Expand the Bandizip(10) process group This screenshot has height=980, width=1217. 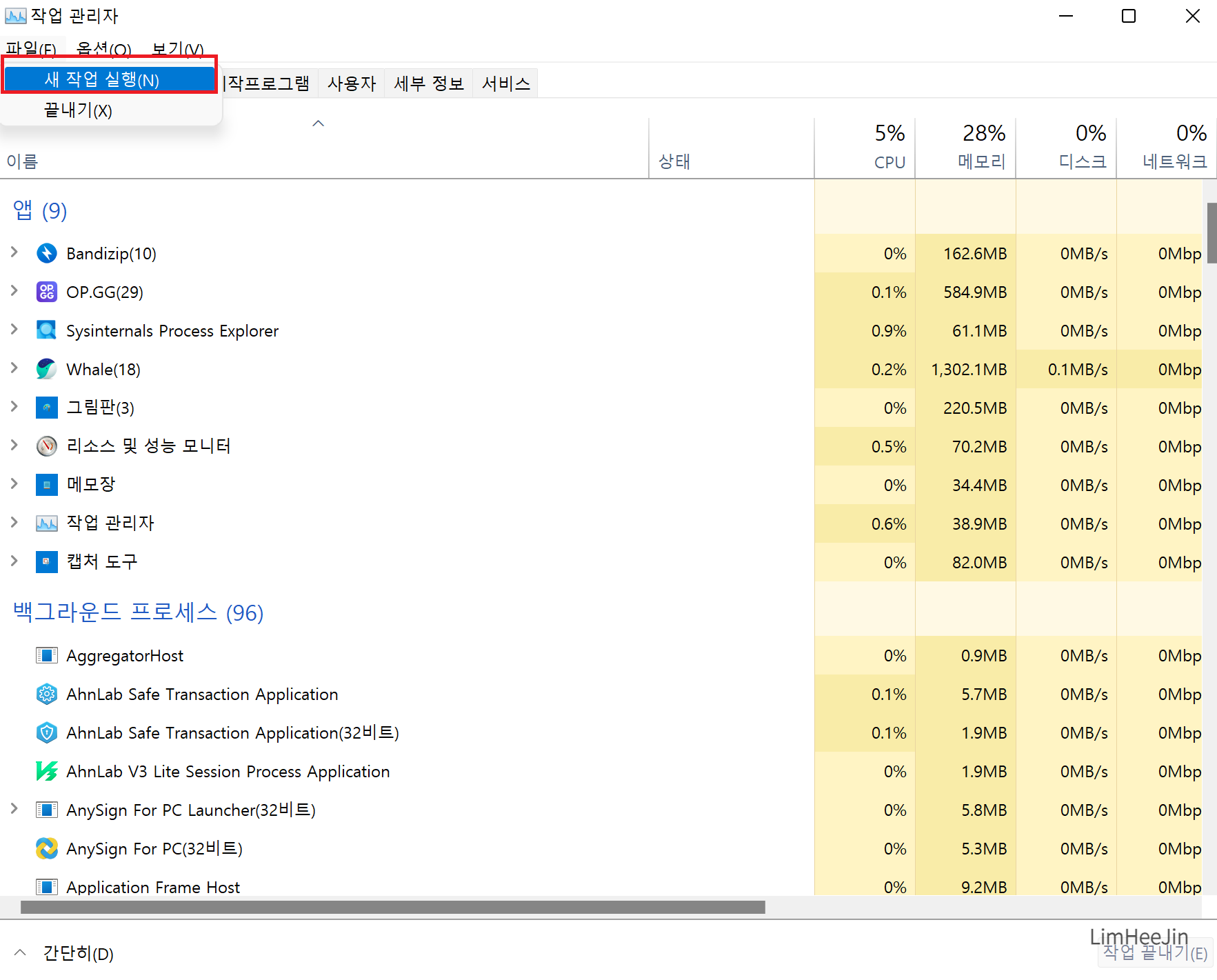point(14,252)
